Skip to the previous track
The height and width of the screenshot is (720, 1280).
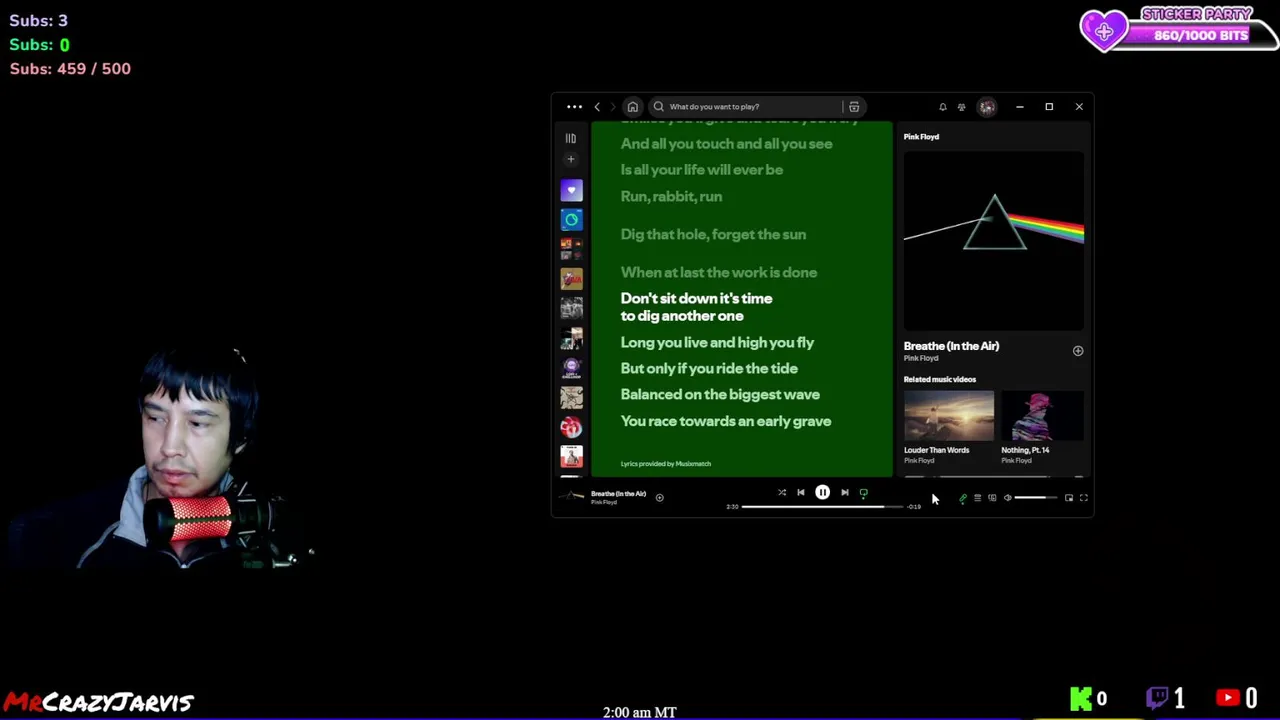pos(801,492)
